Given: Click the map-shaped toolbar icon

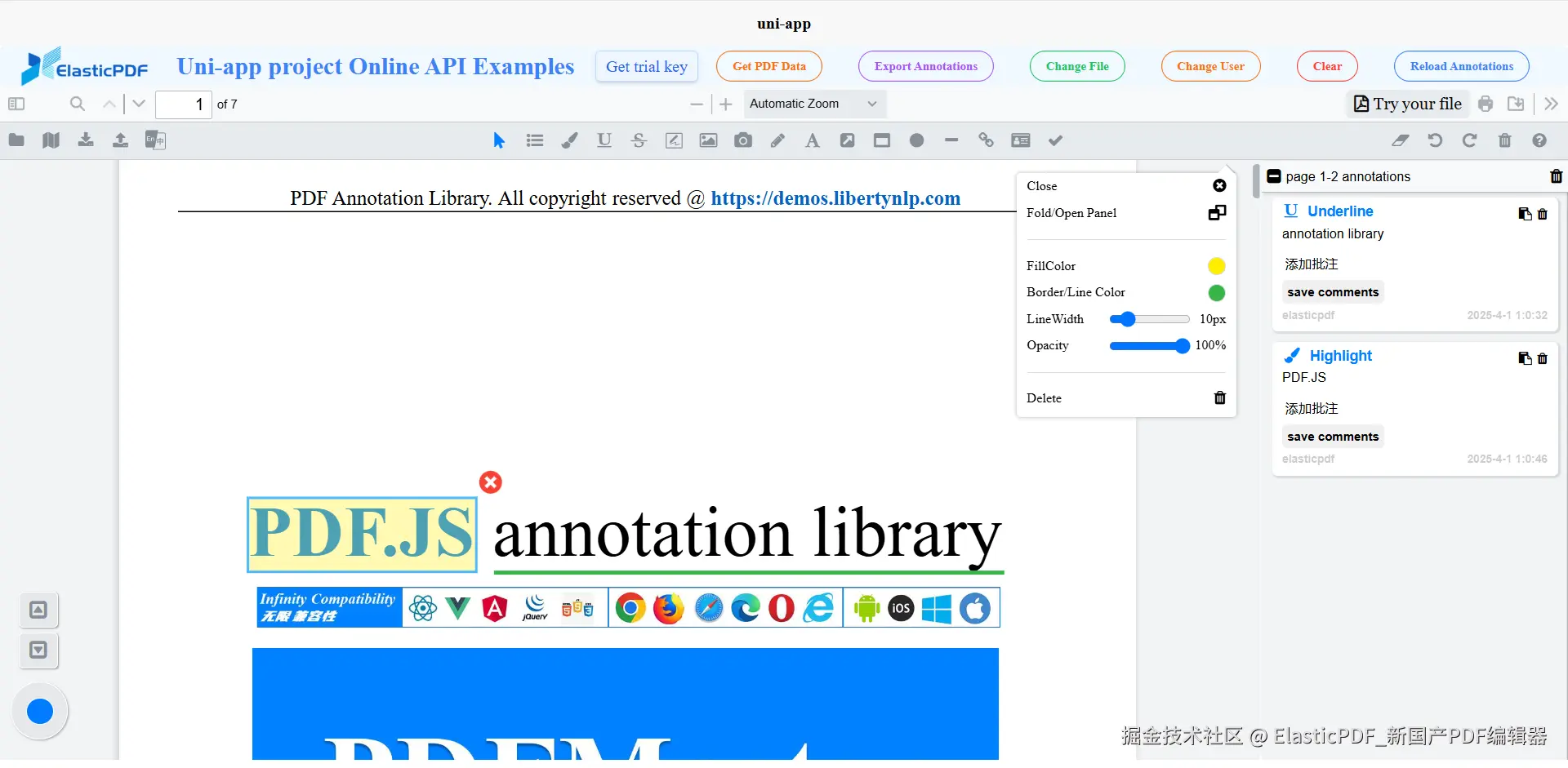Looking at the screenshot, I should click(x=51, y=140).
